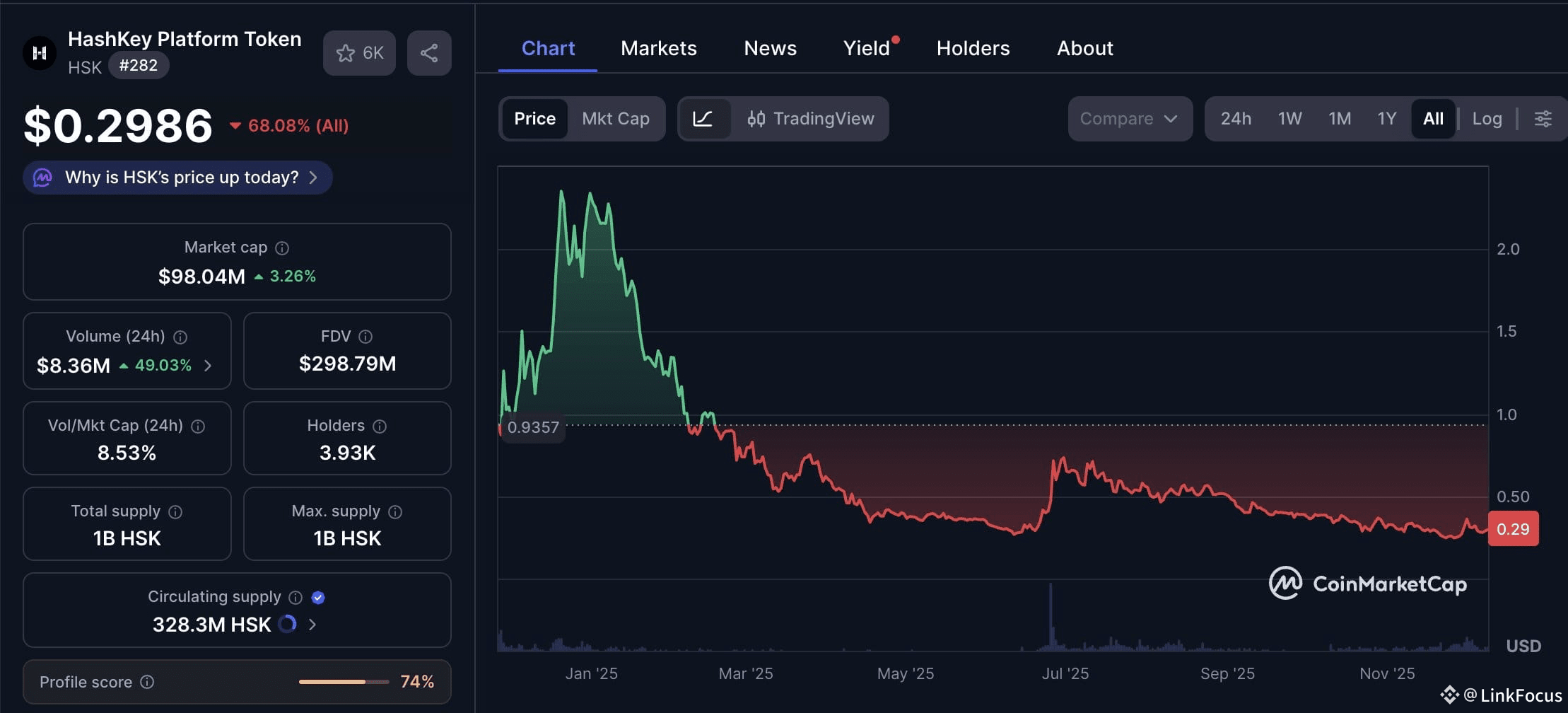This screenshot has height=713, width=1568.
Task: Click the Holders info icon
Action: pos(380,427)
